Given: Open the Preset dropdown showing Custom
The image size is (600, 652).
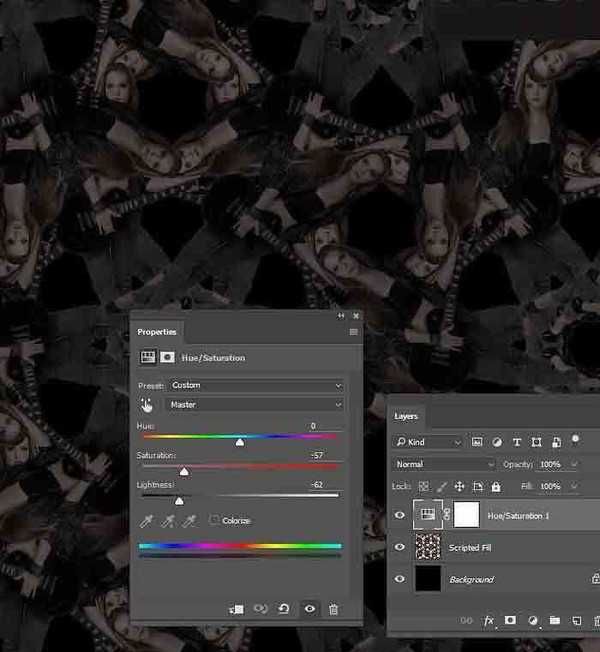Looking at the screenshot, I should (255, 385).
